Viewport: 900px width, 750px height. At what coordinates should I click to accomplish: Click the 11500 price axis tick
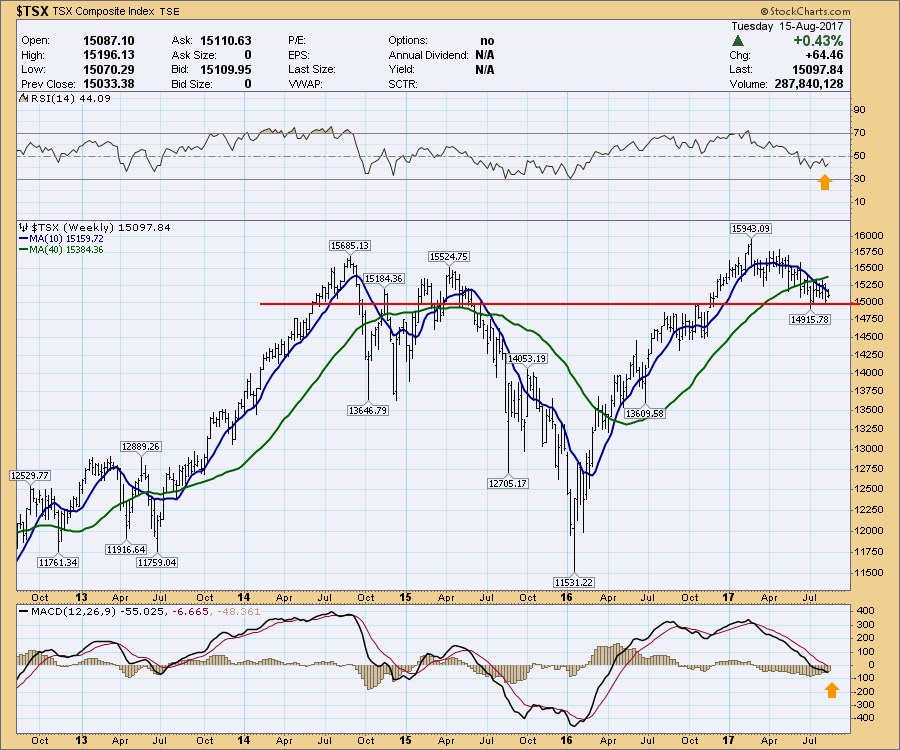point(868,573)
